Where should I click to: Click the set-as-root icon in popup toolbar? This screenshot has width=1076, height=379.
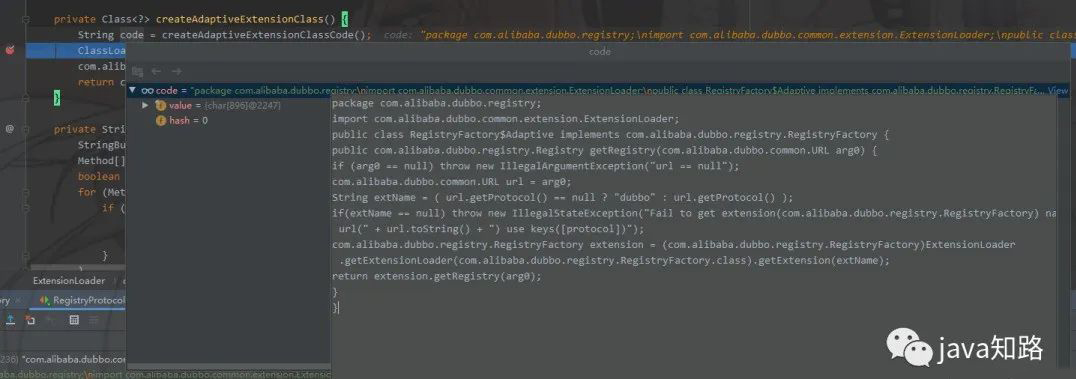pos(137,71)
